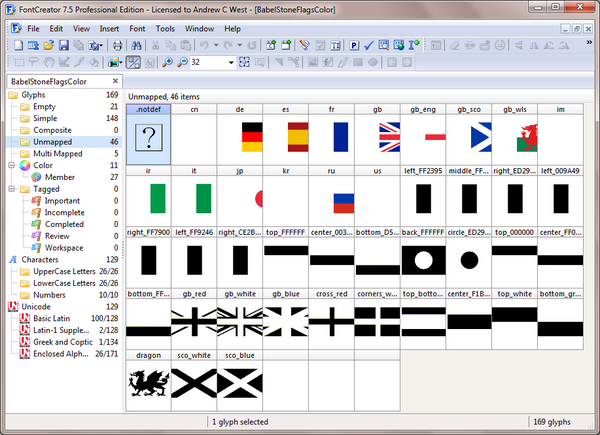Select the gb_wls Welsh flag glyph
This screenshot has height=435, width=600.
(x=515, y=134)
